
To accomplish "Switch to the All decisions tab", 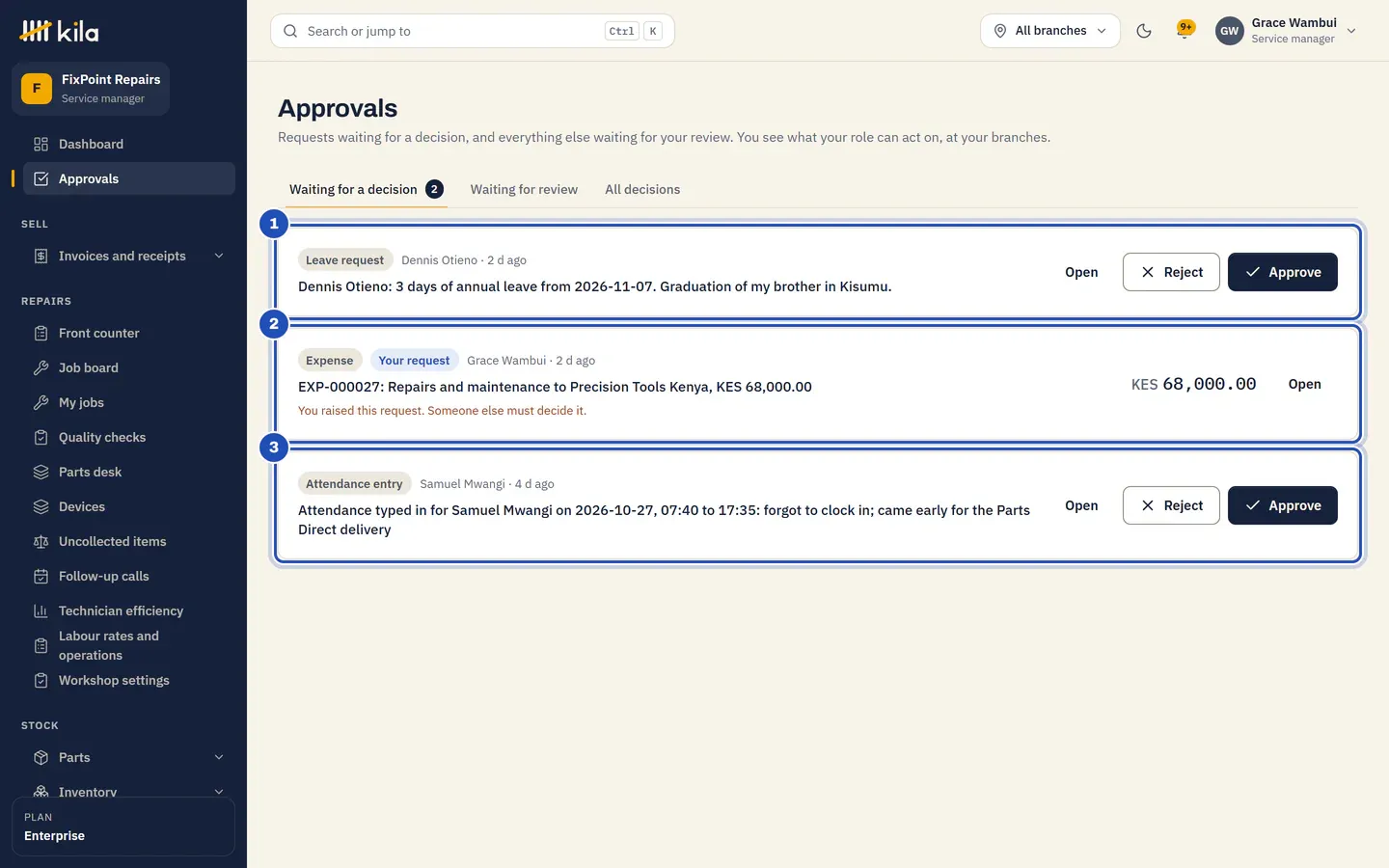I will pyautogui.click(x=642, y=189).
